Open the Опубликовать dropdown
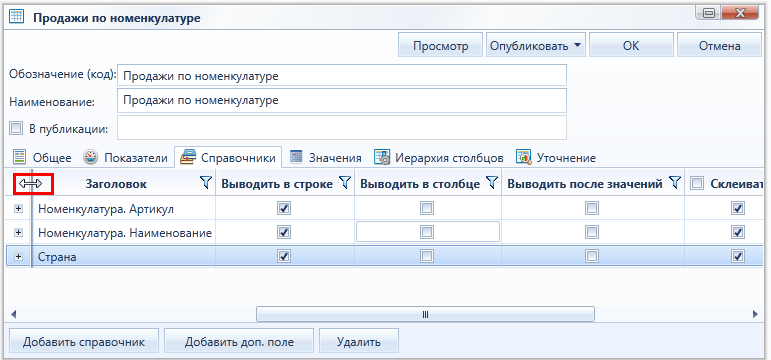 (536, 46)
